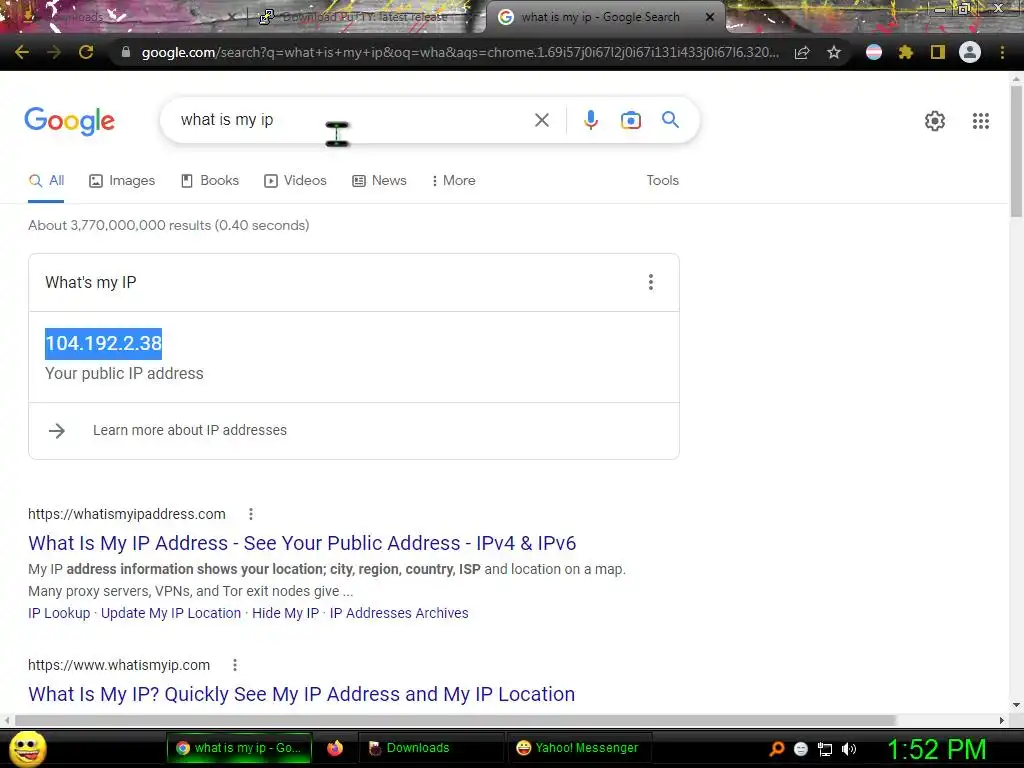Go to Google home via the logo
The height and width of the screenshot is (768, 1024).
pos(70,121)
